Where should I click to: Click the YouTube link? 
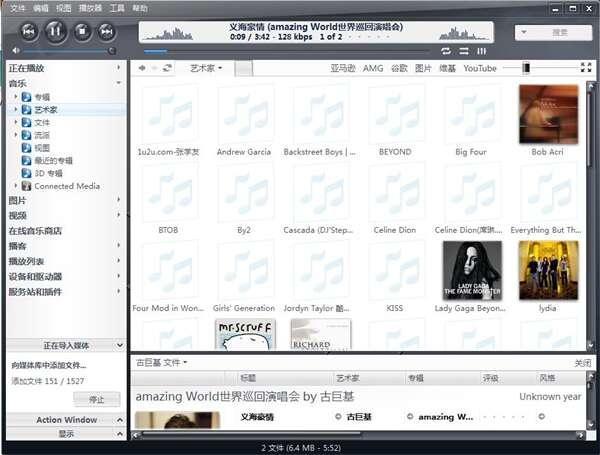click(480, 68)
